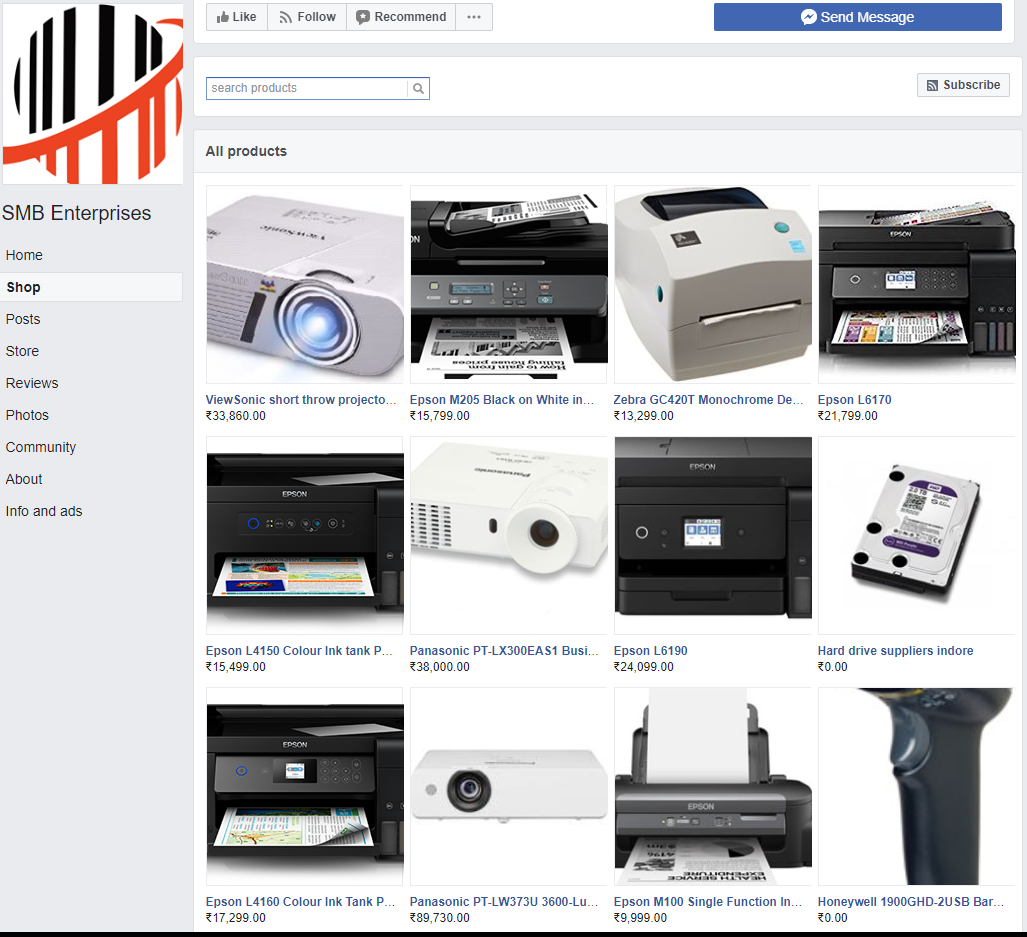Click the ₹38,000.00 price text
1027x937 pixels.
click(x=439, y=667)
